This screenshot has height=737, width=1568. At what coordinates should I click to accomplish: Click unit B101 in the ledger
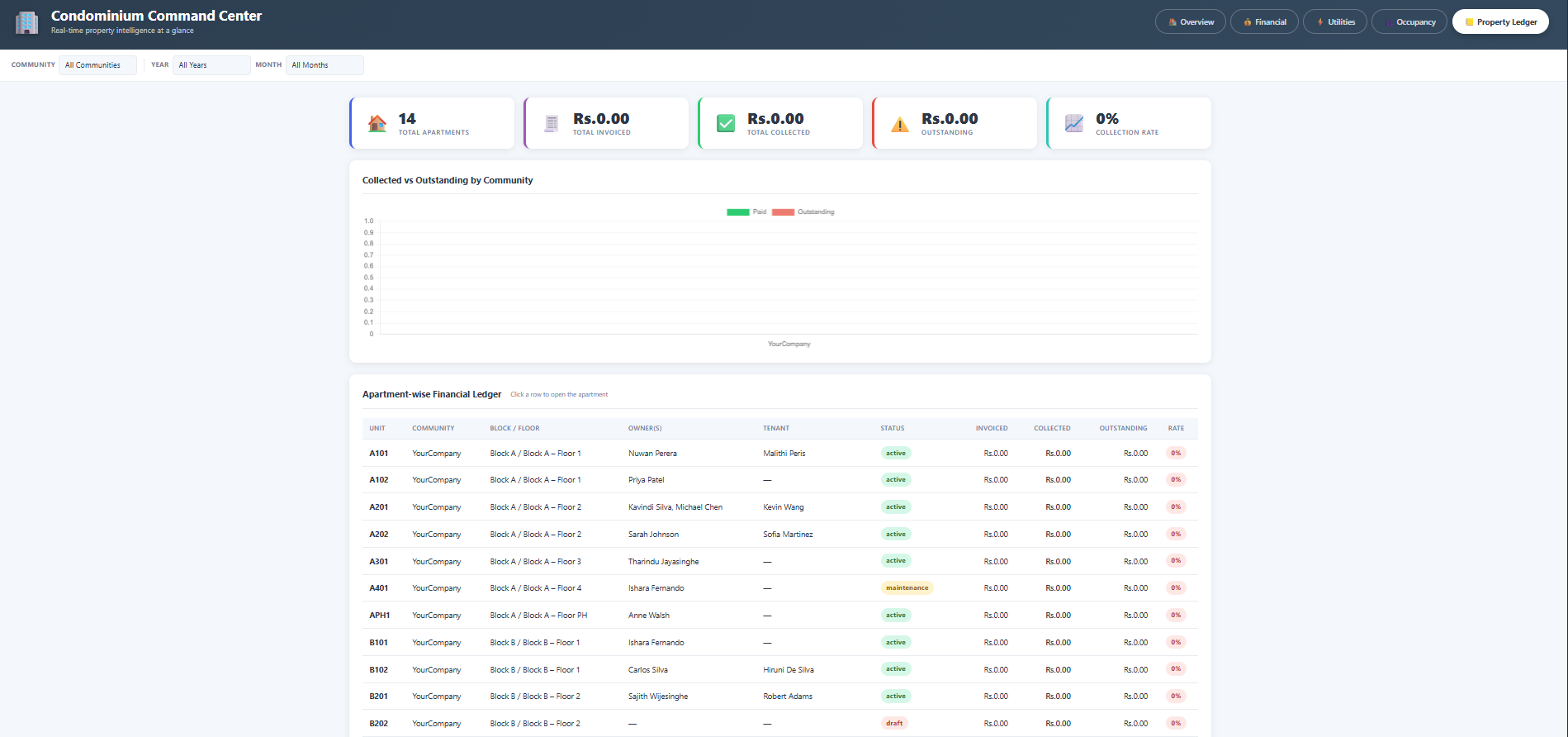coord(378,643)
